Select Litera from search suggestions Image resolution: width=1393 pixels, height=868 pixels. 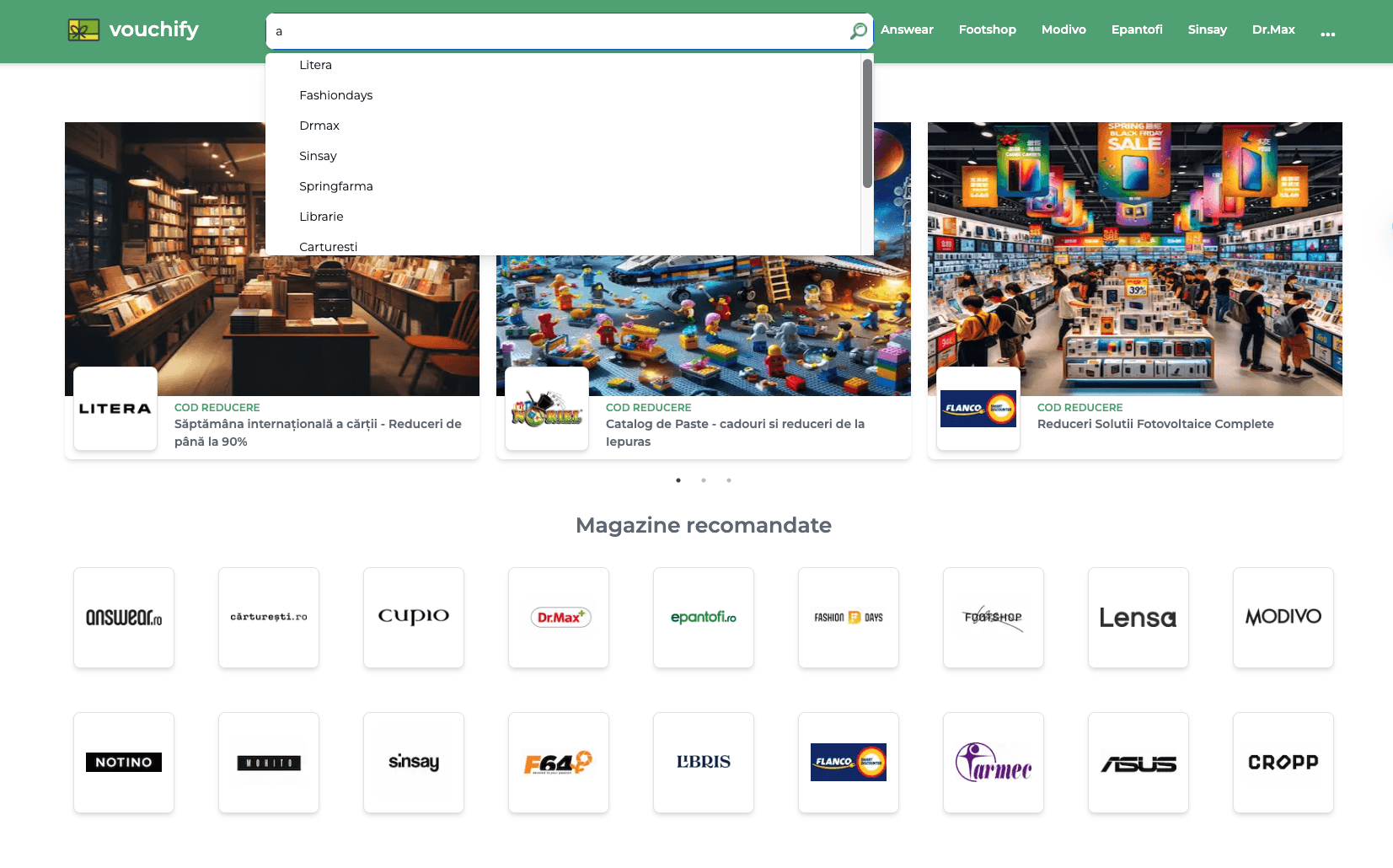(563, 65)
